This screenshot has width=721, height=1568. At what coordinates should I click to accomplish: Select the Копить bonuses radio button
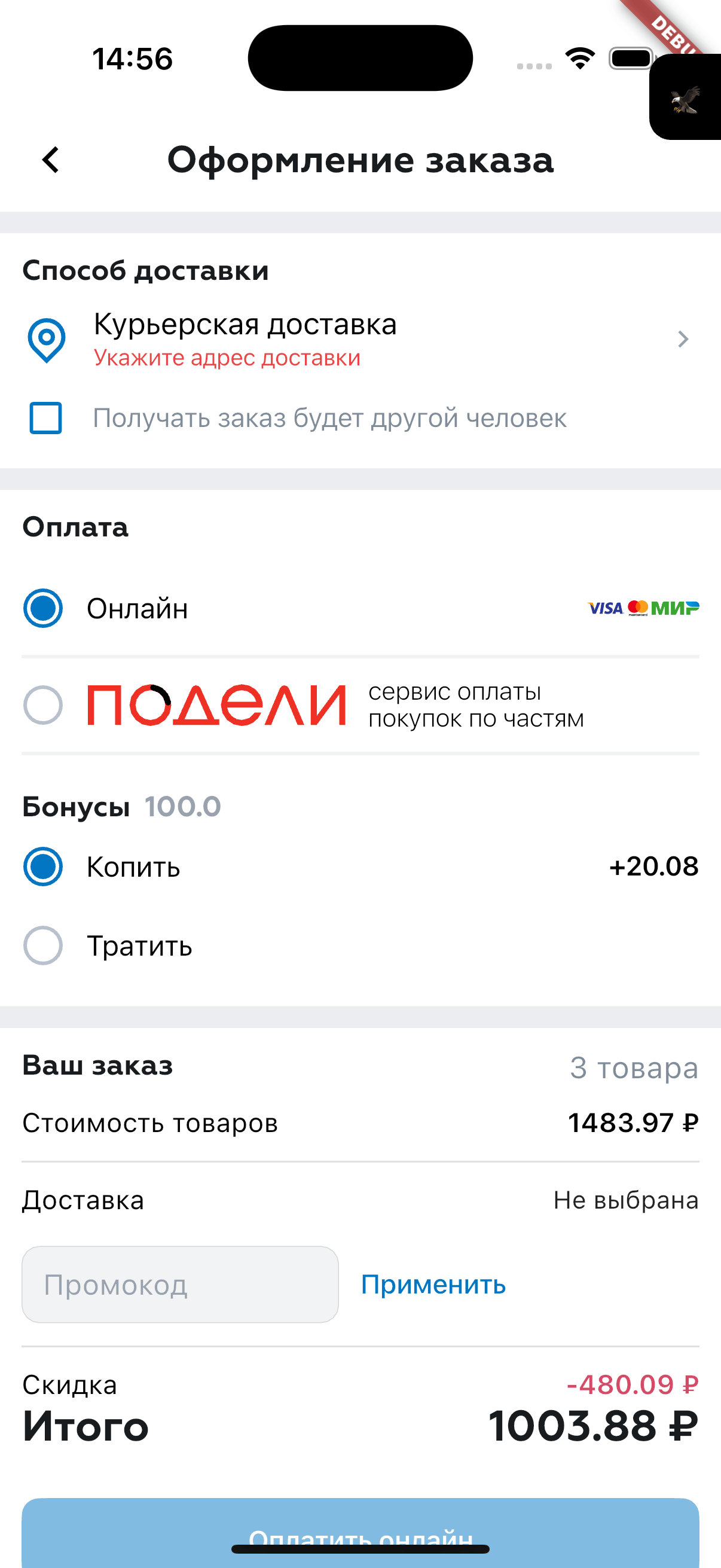(x=43, y=866)
